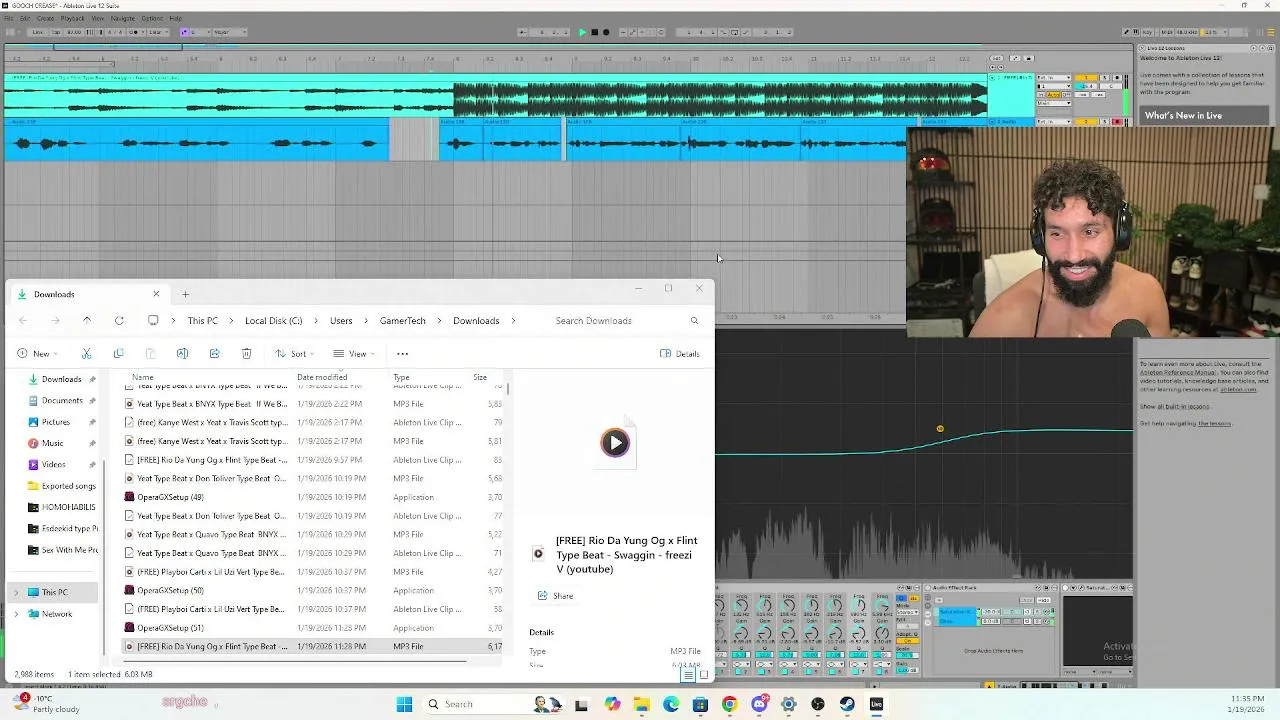
Task: Click the Windows Start button
Action: pos(404,704)
